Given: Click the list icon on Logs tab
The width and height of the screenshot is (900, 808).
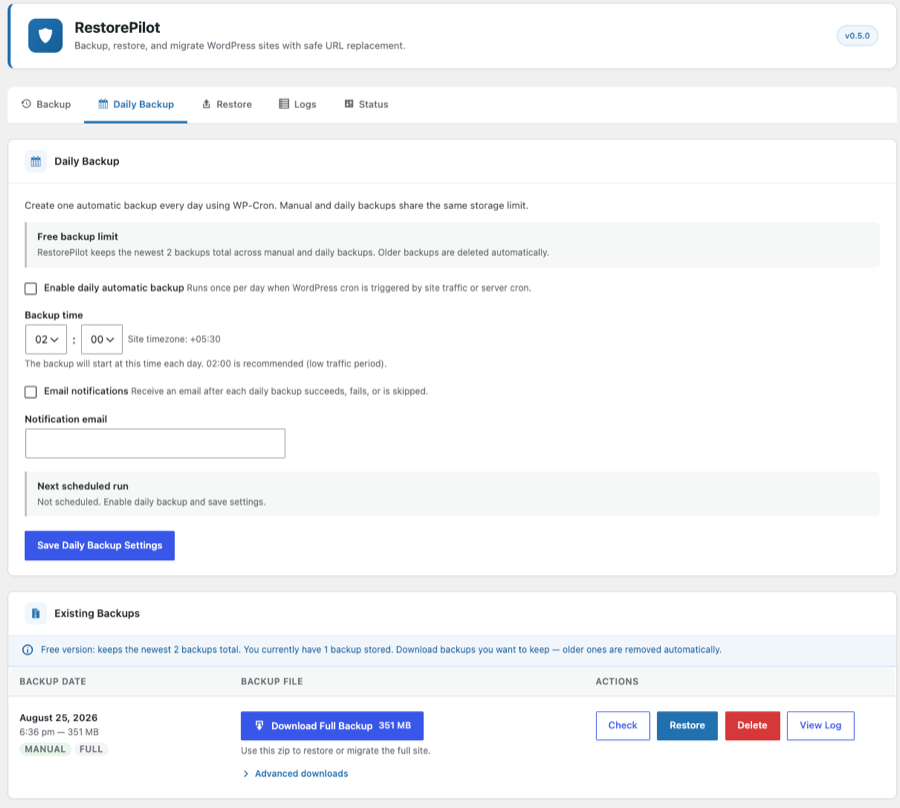Looking at the screenshot, I should 284,104.
